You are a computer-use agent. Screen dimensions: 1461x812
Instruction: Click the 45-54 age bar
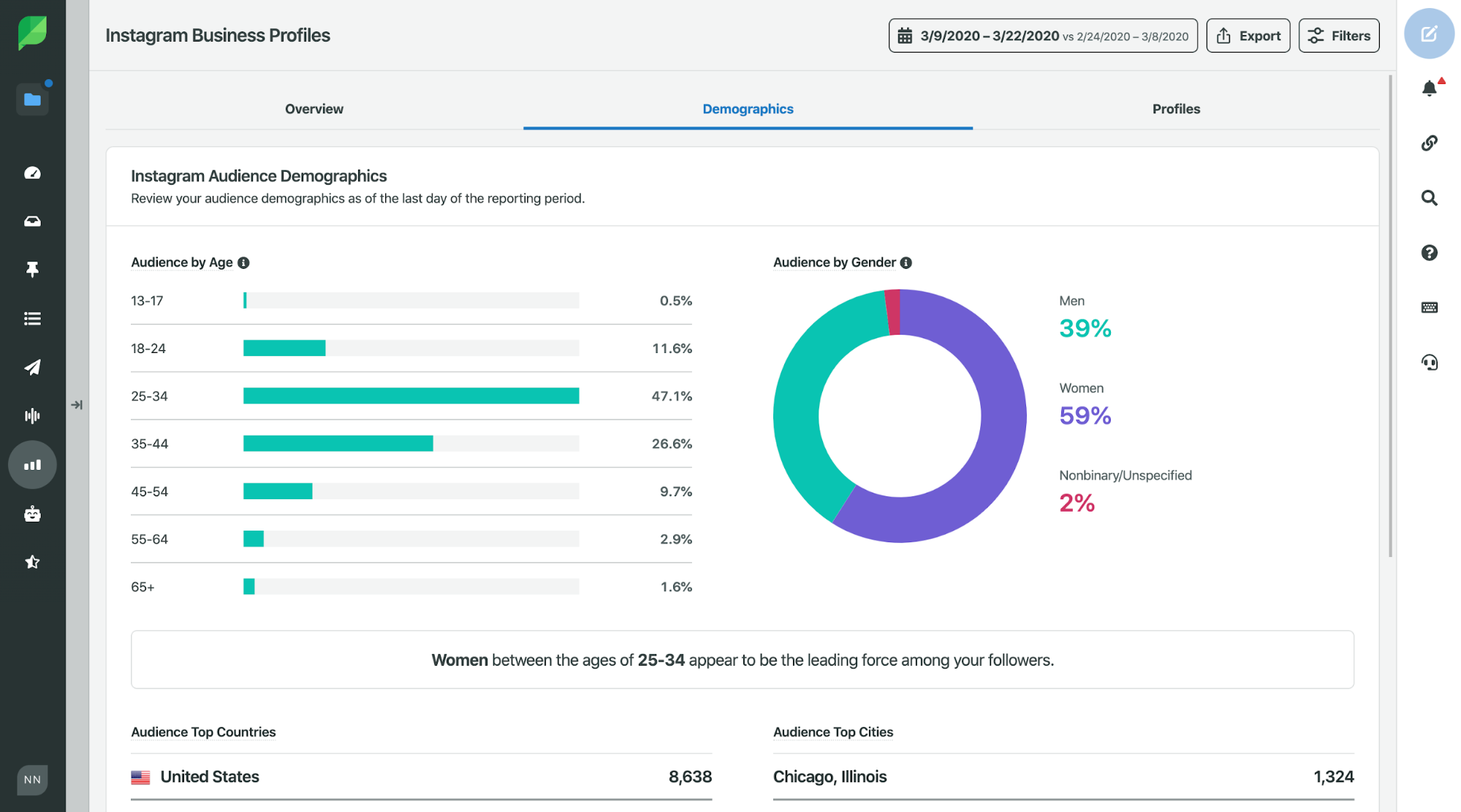pyautogui.click(x=278, y=492)
